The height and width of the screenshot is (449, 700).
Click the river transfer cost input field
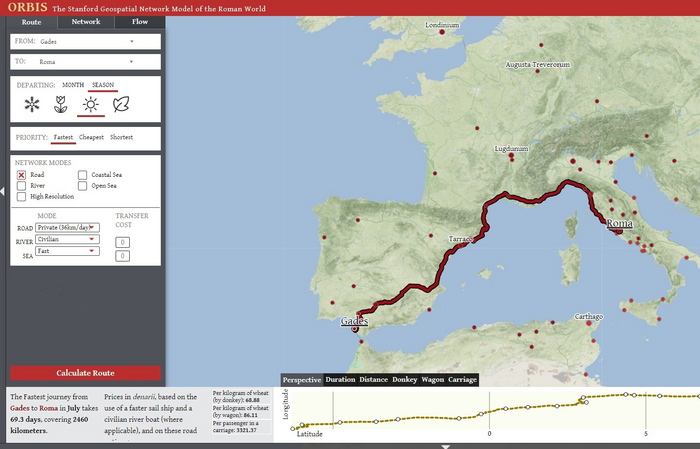coord(122,242)
